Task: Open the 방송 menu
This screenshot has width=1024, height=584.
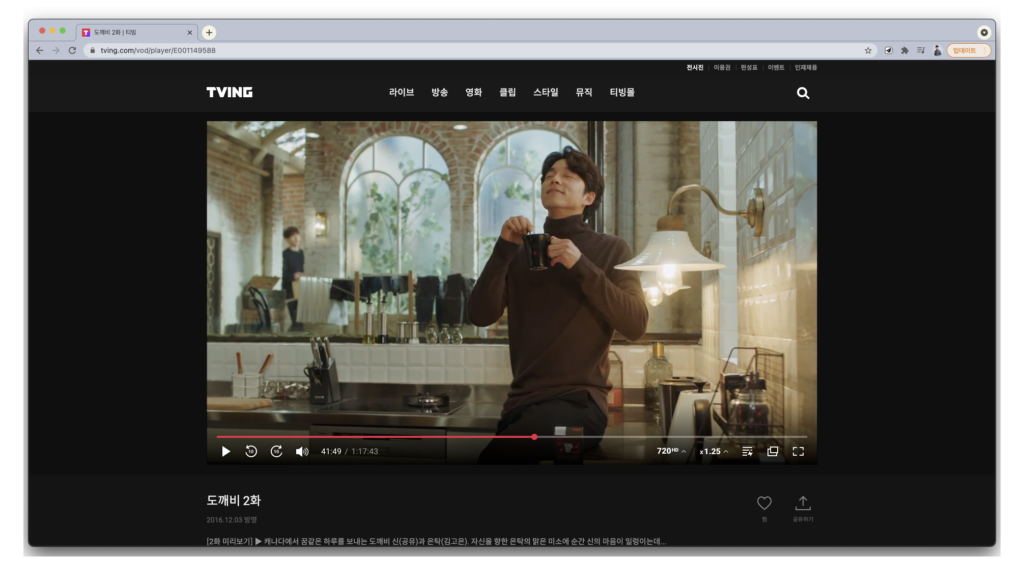Action: [440, 92]
